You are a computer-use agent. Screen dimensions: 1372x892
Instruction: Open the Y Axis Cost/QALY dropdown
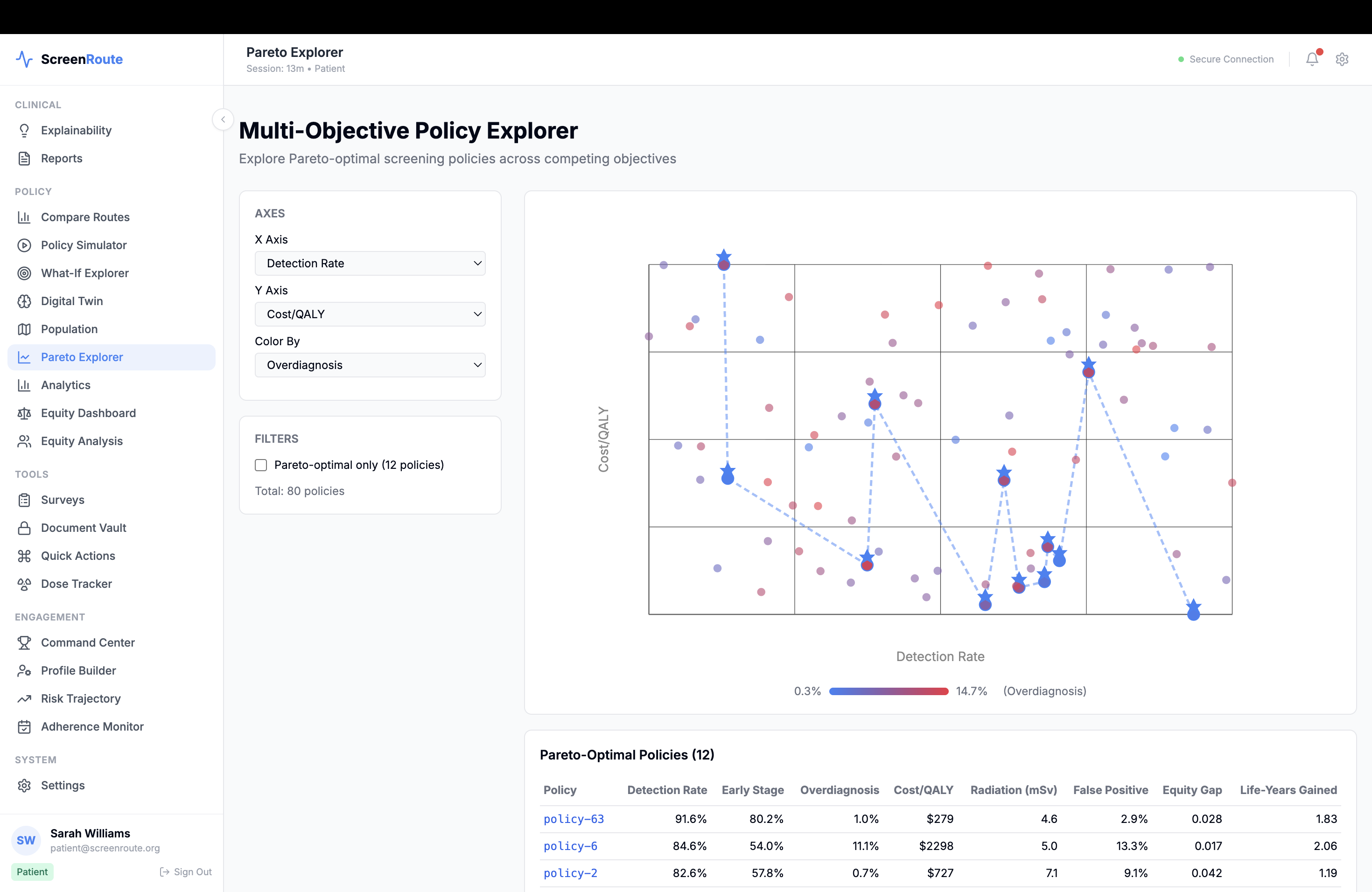click(x=370, y=314)
